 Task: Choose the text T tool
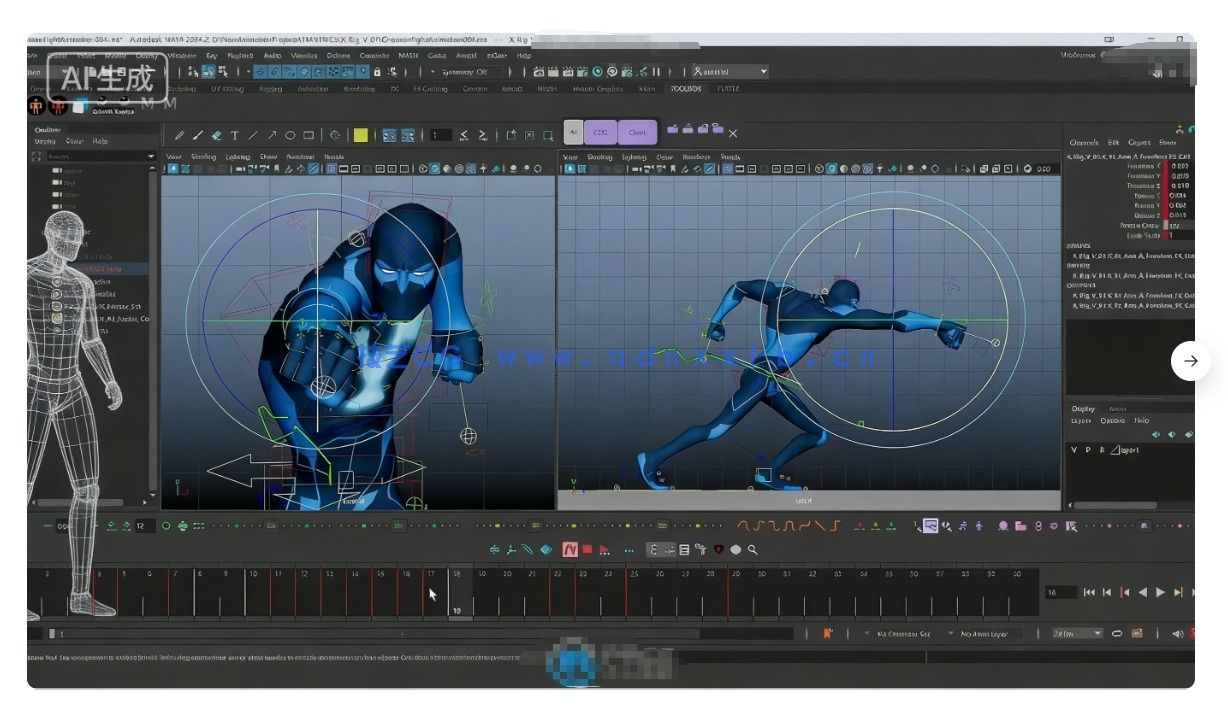point(235,135)
